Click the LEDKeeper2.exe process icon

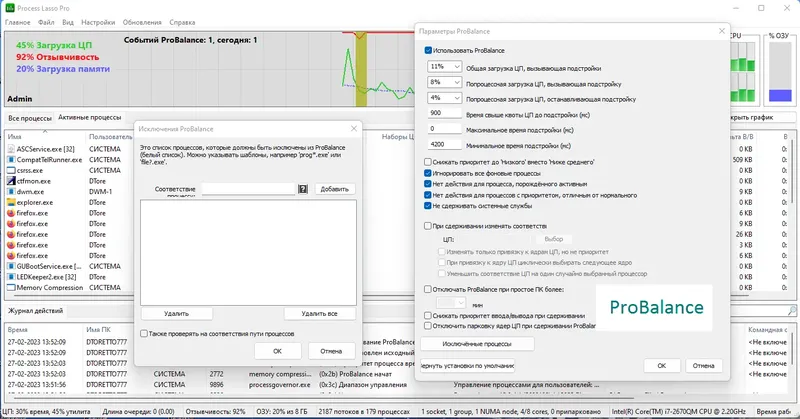[11, 277]
